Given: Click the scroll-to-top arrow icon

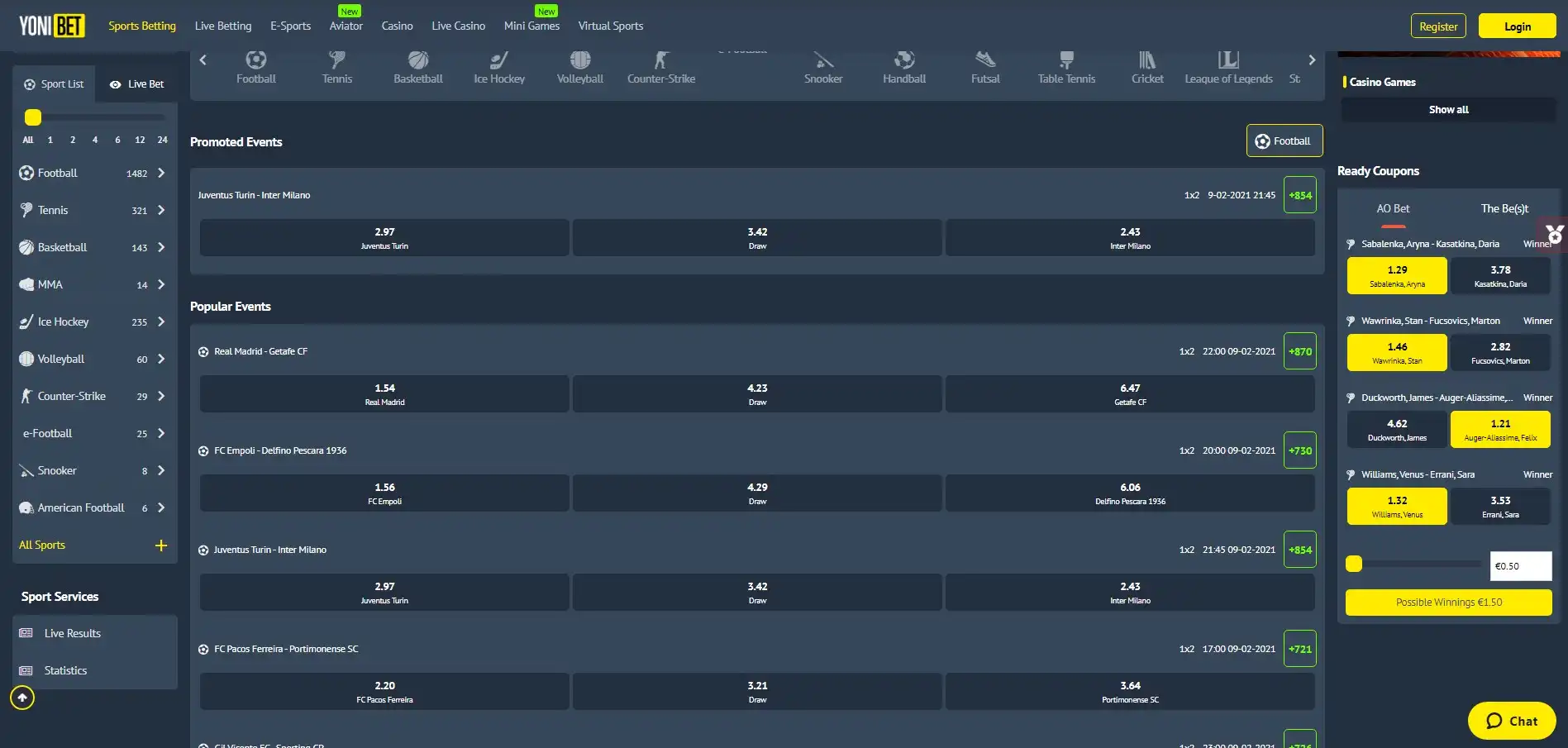Looking at the screenshot, I should coord(22,698).
